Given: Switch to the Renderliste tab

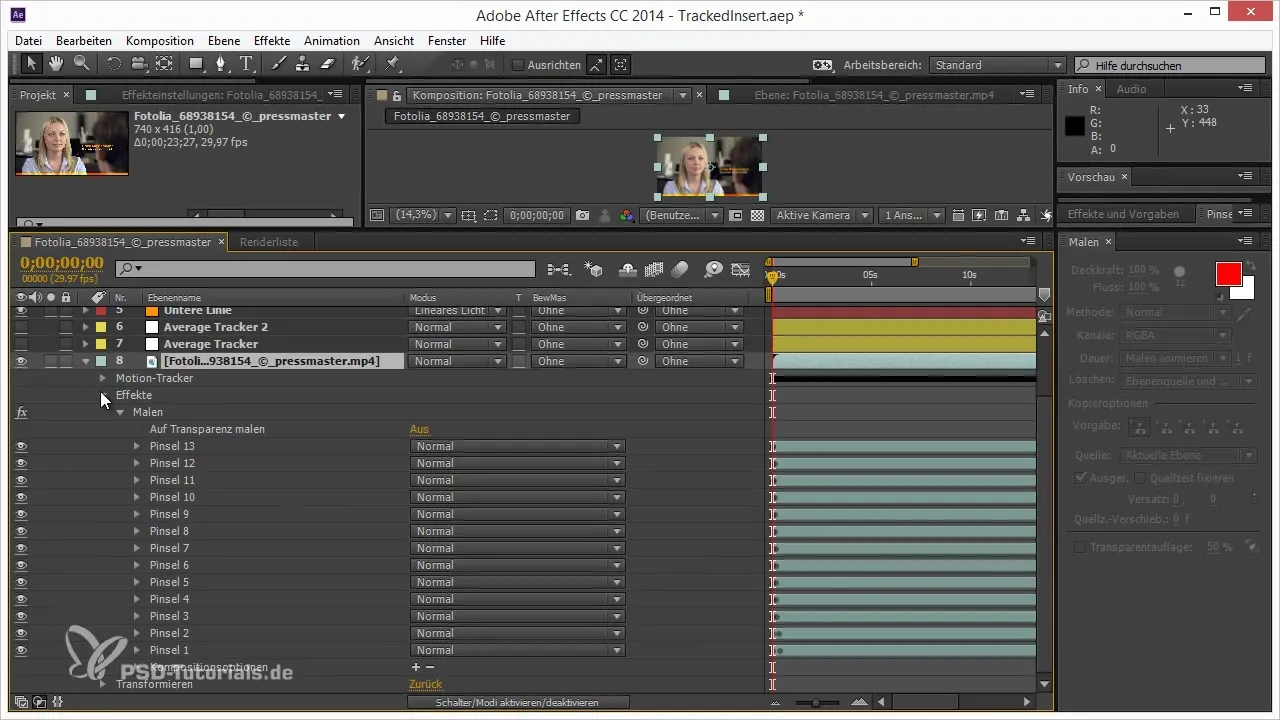Looking at the screenshot, I should (267, 242).
